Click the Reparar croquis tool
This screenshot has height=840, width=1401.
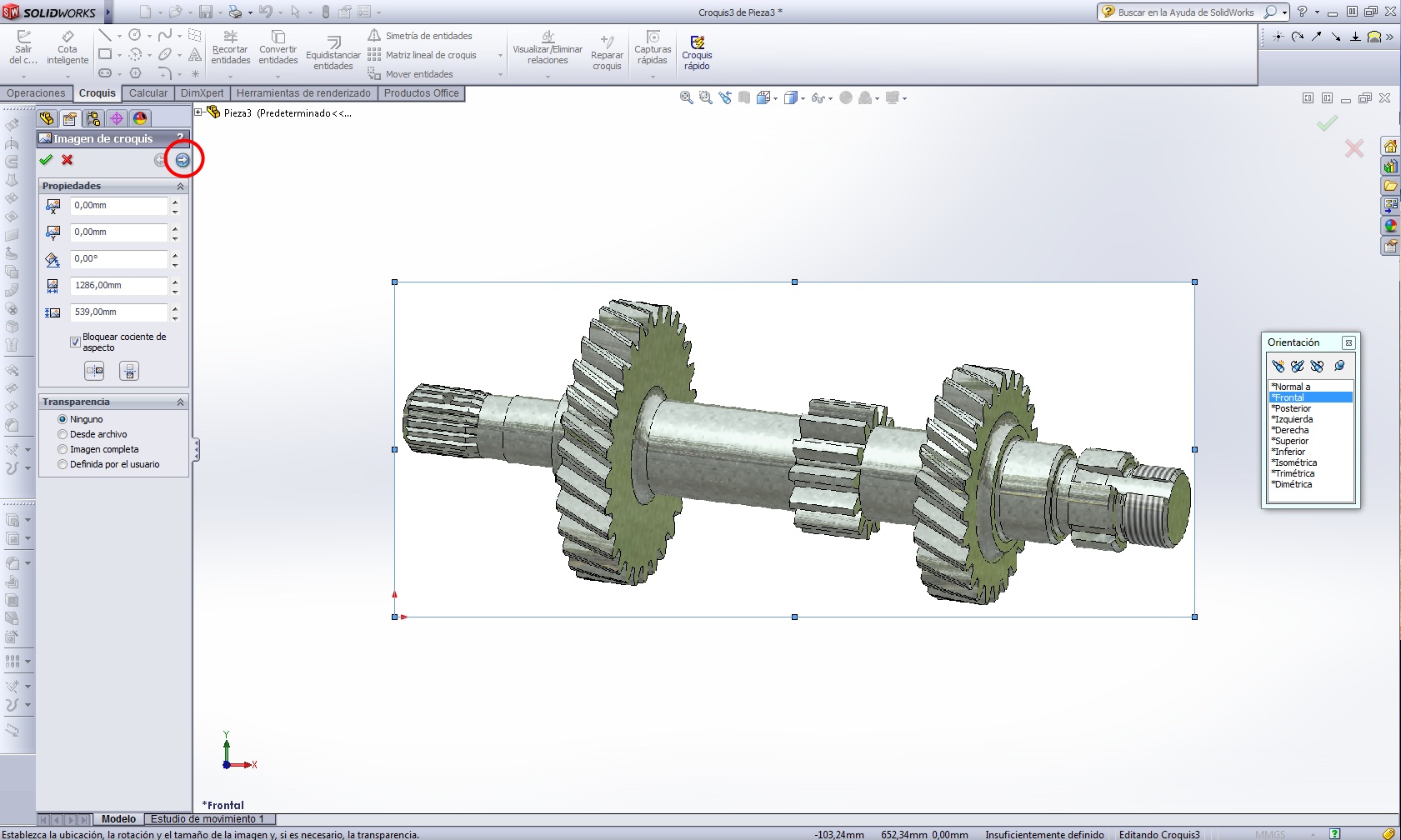click(607, 52)
